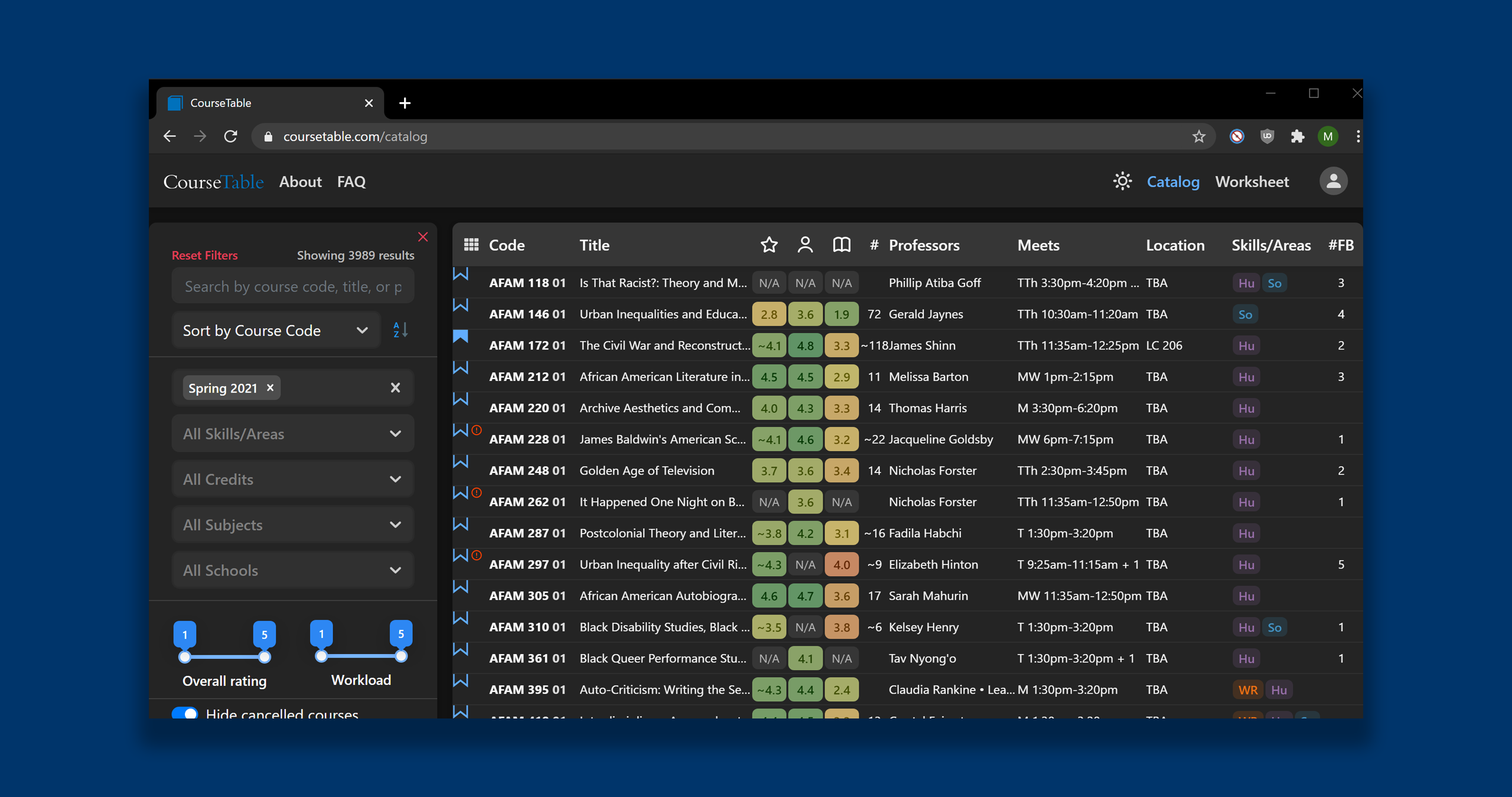The width and height of the screenshot is (1512, 797).
Task: Click the professor rating person column icon
Action: 805,245
